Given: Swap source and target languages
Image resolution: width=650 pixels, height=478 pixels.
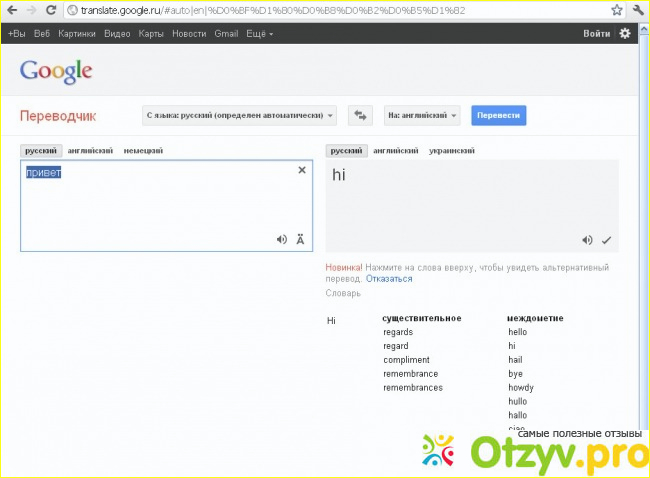Looking at the screenshot, I should pos(360,115).
